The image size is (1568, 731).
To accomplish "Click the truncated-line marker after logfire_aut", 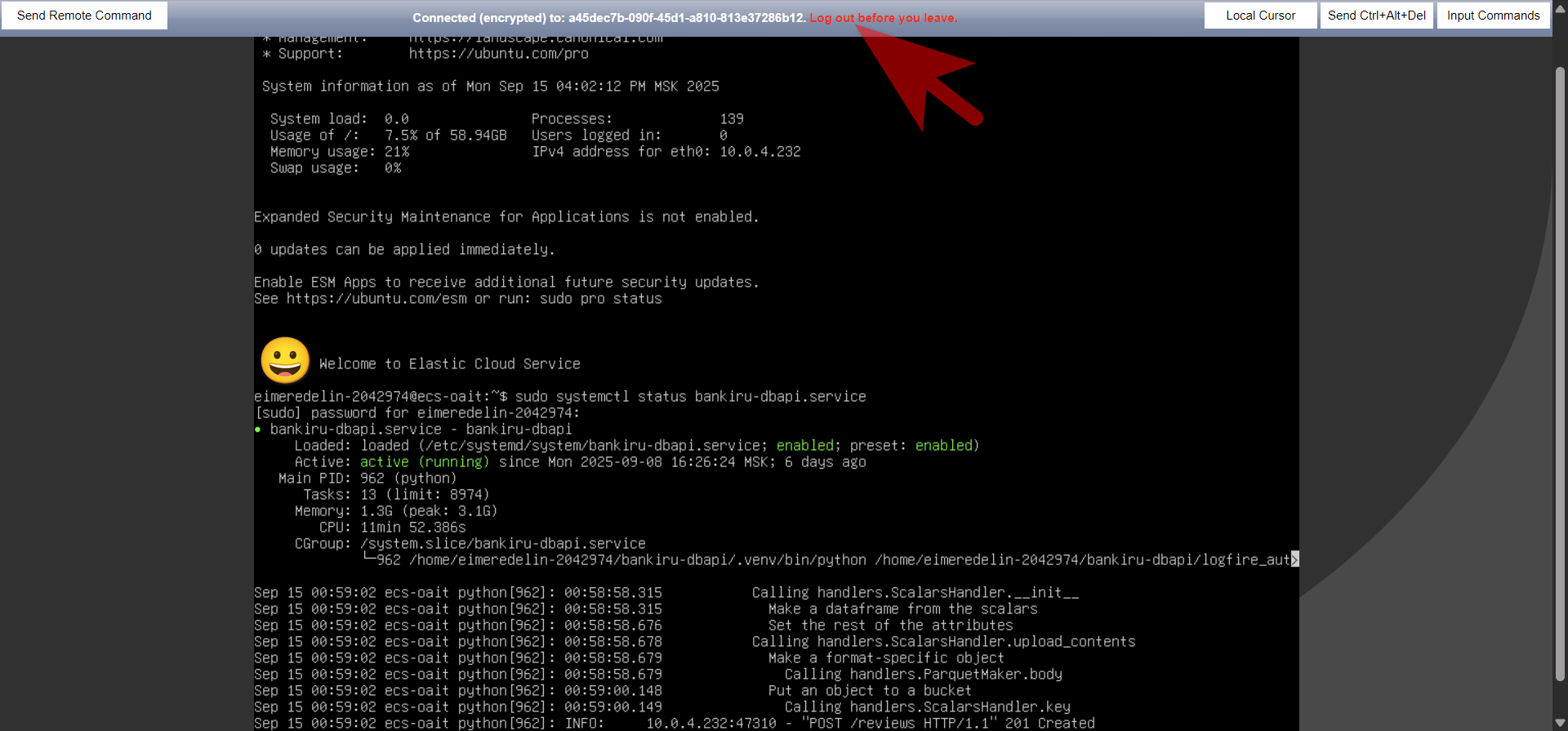I will click(x=1294, y=559).
